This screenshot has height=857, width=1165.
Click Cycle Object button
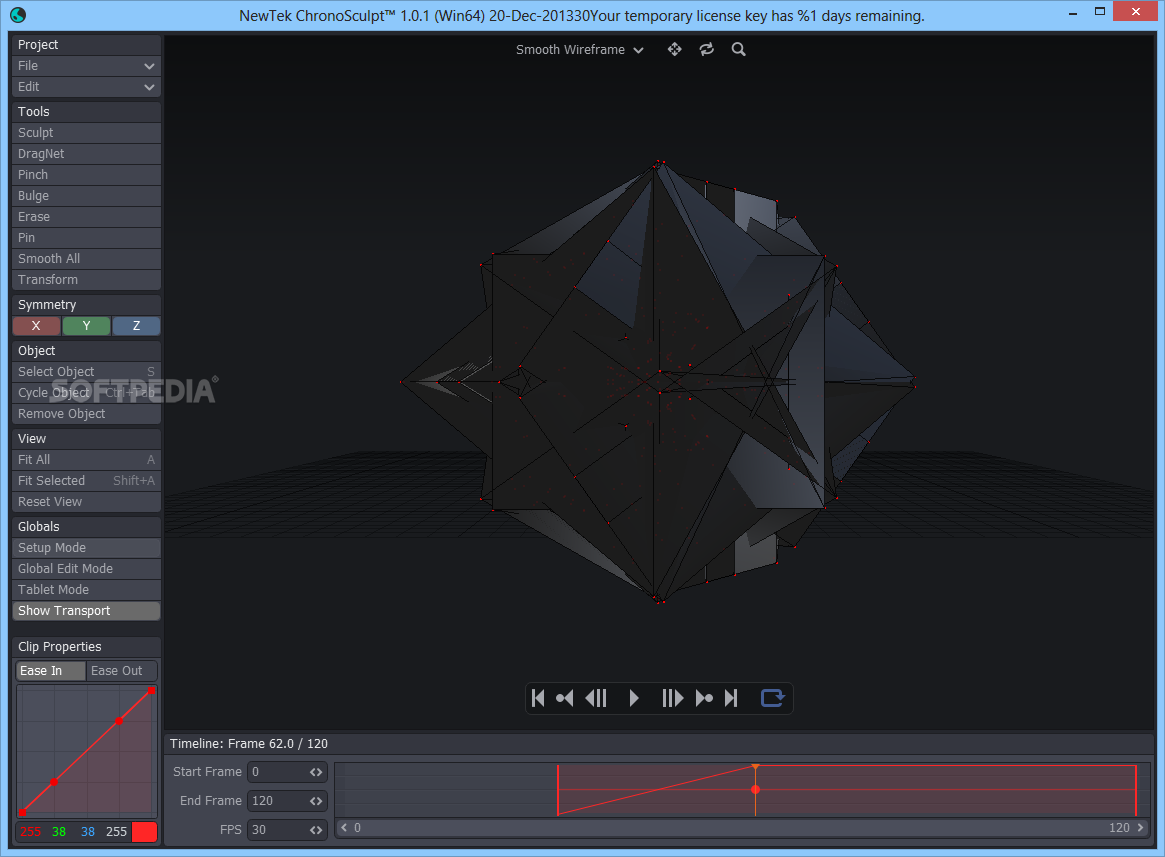click(86, 392)
